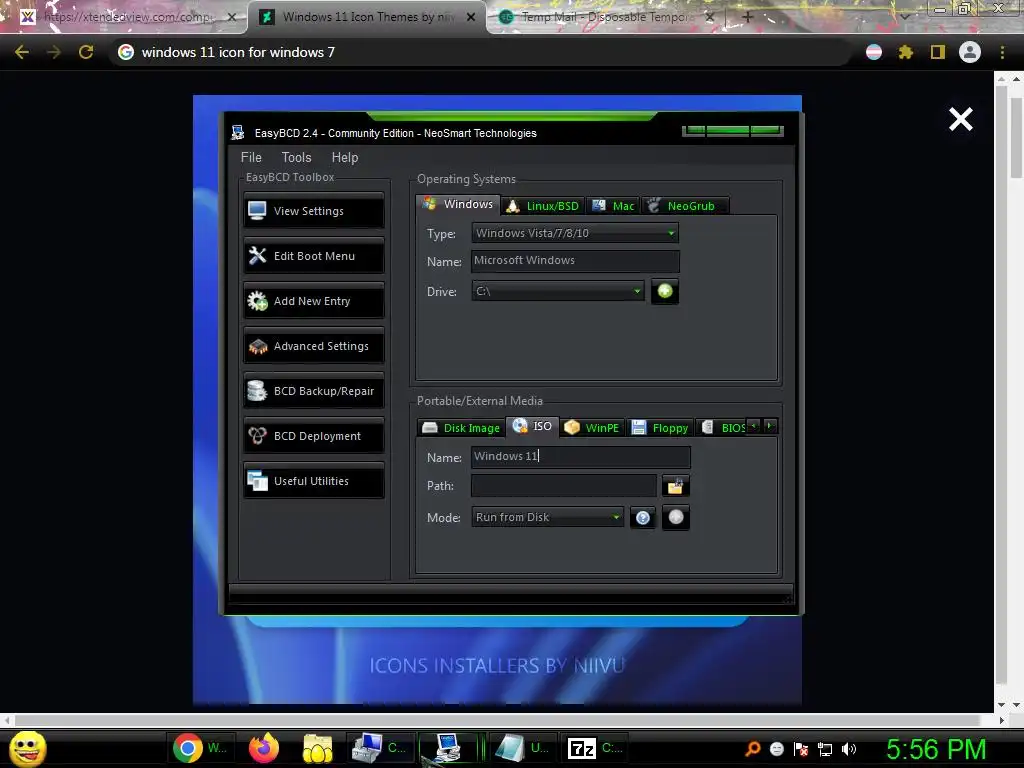Click the BCD Deployment button
The width and height of the screenshot is (1024, 768).
point(314,436)
